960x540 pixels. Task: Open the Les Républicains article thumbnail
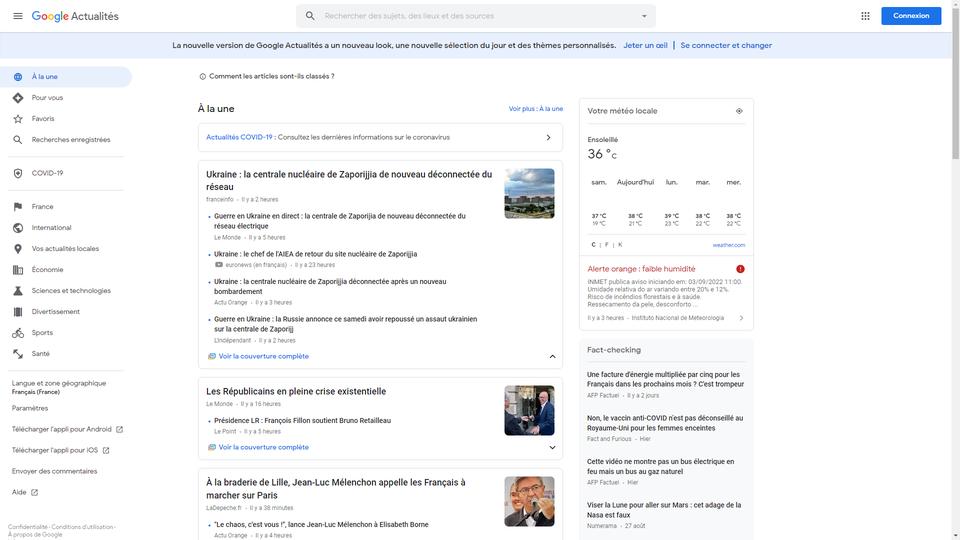pos(530,410)
